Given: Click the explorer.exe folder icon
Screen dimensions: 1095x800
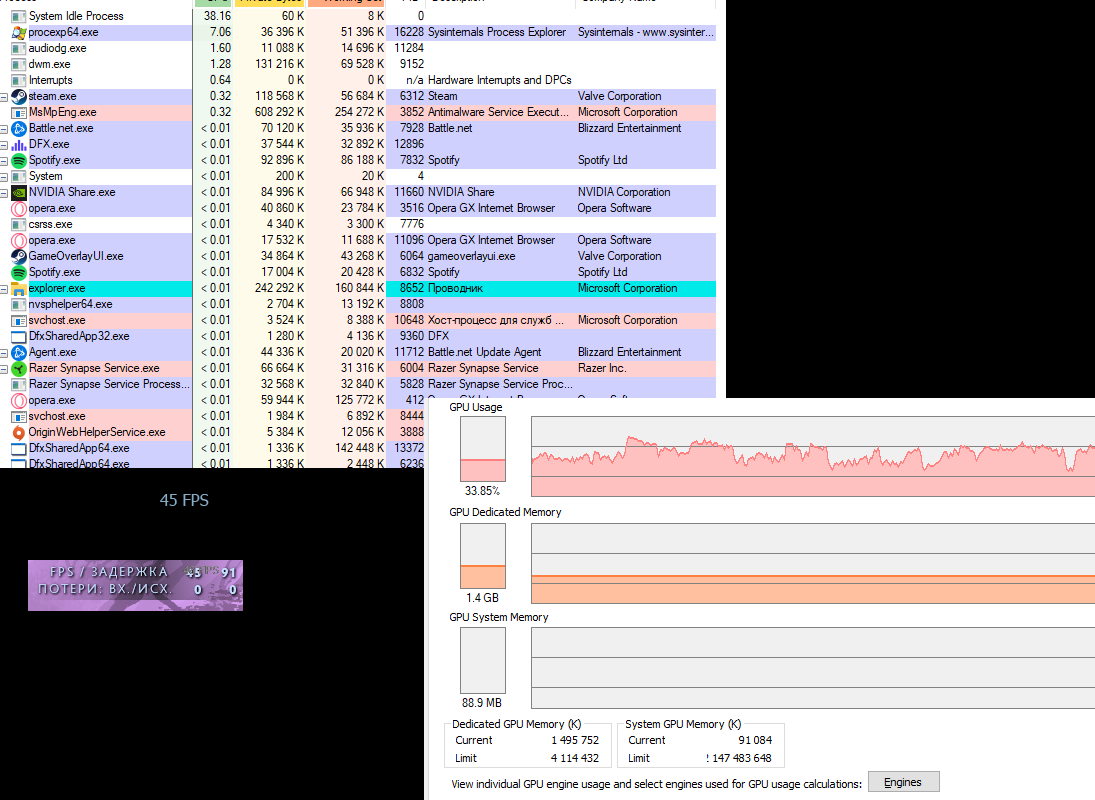Looking at the screenshot, I should (19, 288).
